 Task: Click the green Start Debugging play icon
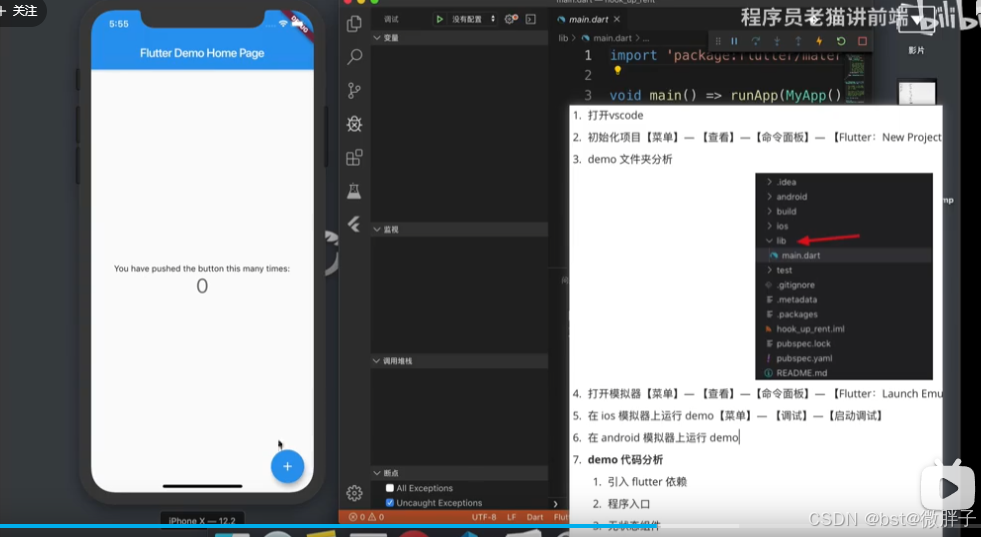pos(439,19)
